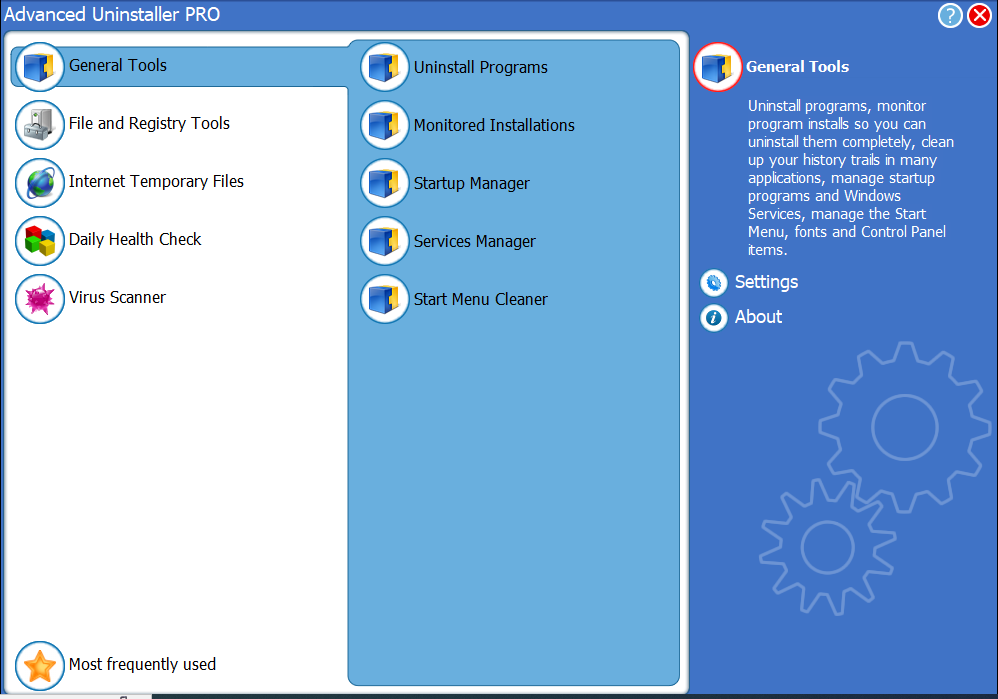Run the Start Menu Cleaner tool
Viewport: 998px width, 699px height.
tap(481, 299)
